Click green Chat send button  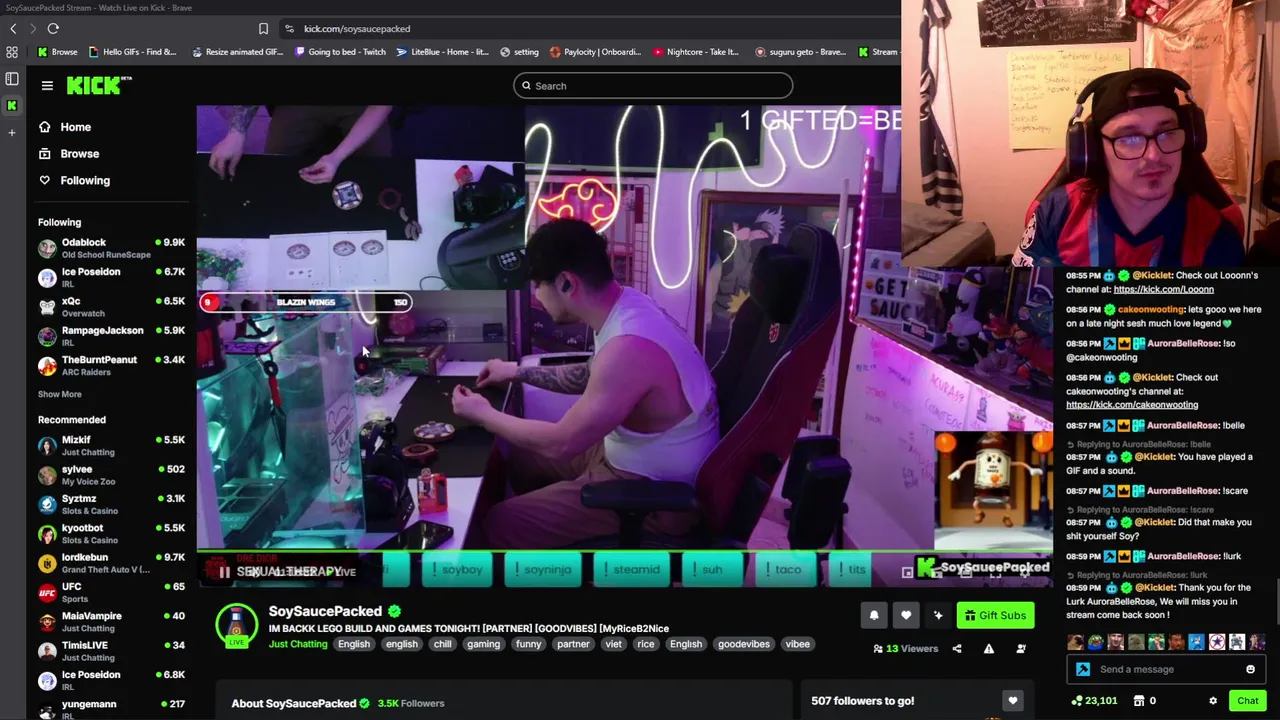(1247, 701)
